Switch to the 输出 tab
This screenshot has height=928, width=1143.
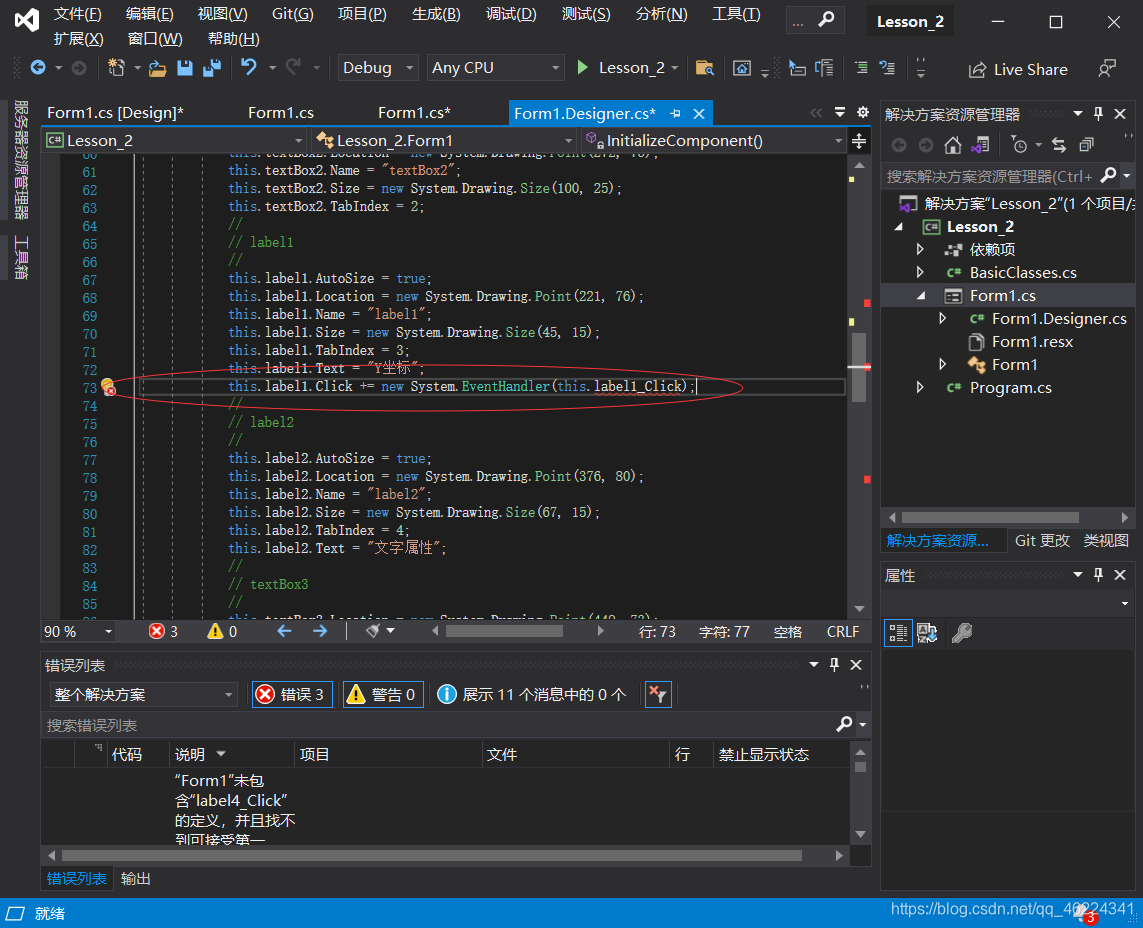136,878
